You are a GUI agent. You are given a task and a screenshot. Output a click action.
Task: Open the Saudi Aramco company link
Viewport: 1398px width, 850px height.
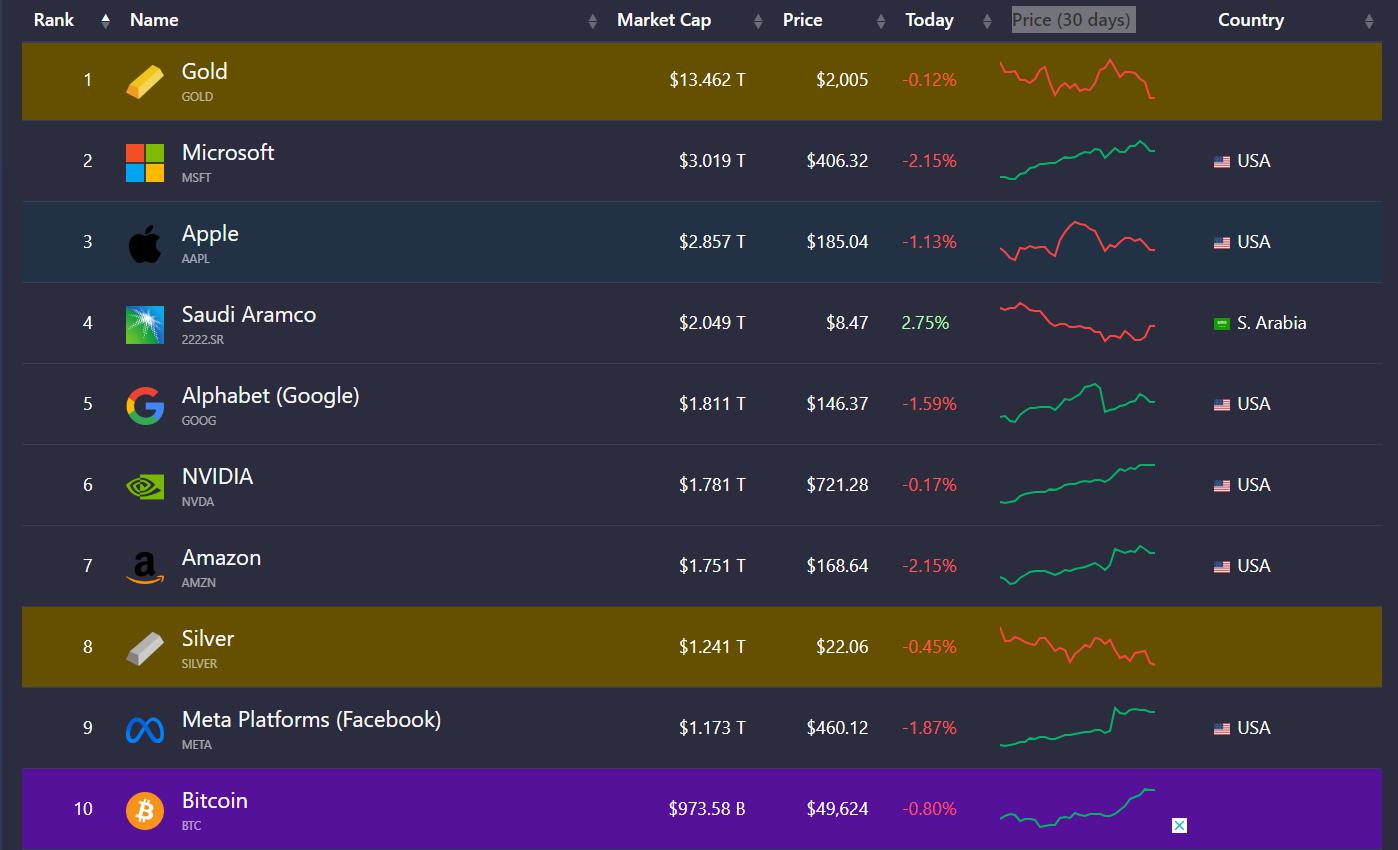[x=249, y=315]
